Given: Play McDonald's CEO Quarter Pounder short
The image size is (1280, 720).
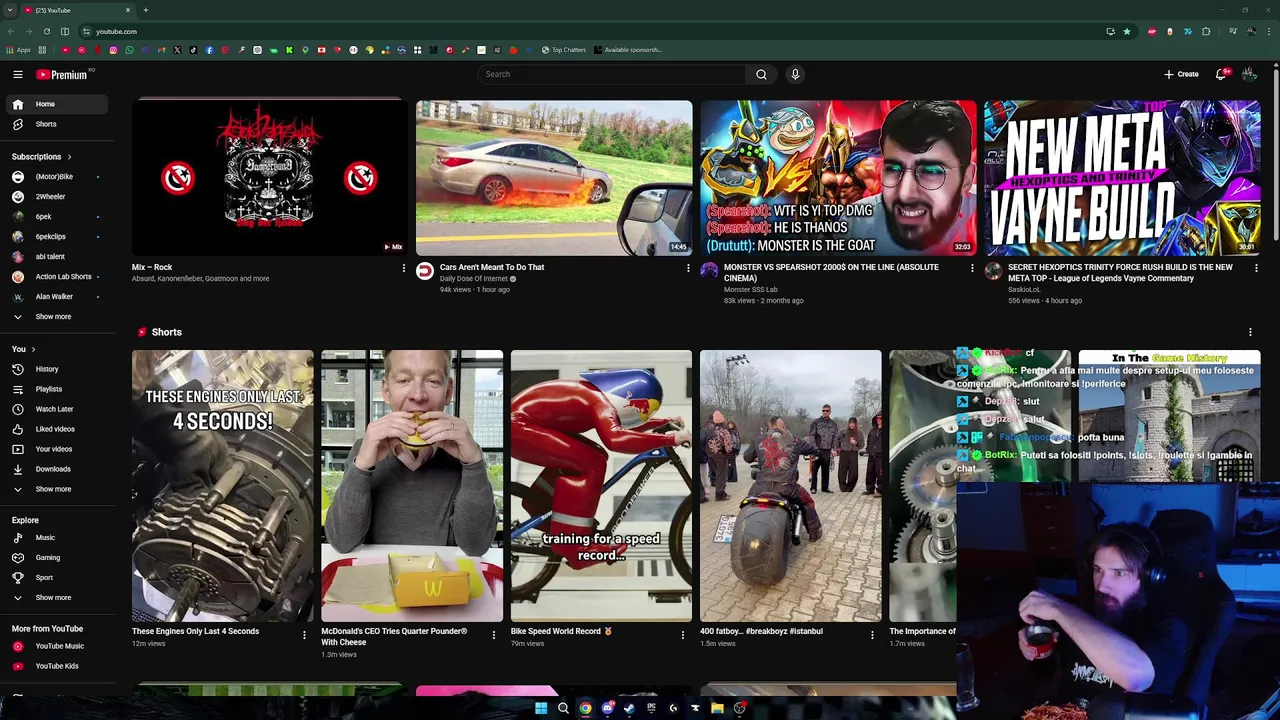Looking at the screenshot, I should pyautogui.click(x=412, y=486).
